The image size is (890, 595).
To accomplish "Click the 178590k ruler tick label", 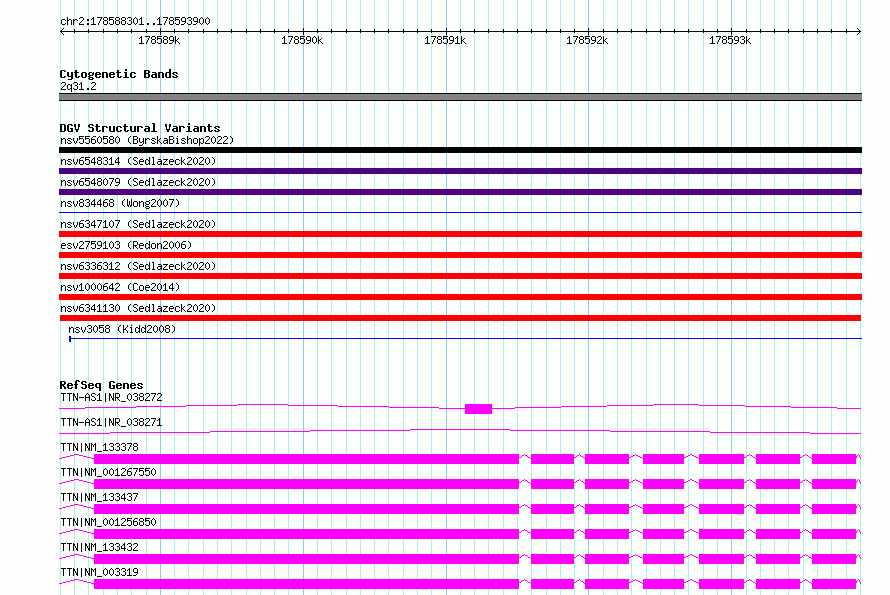I will tap(302, 40).
